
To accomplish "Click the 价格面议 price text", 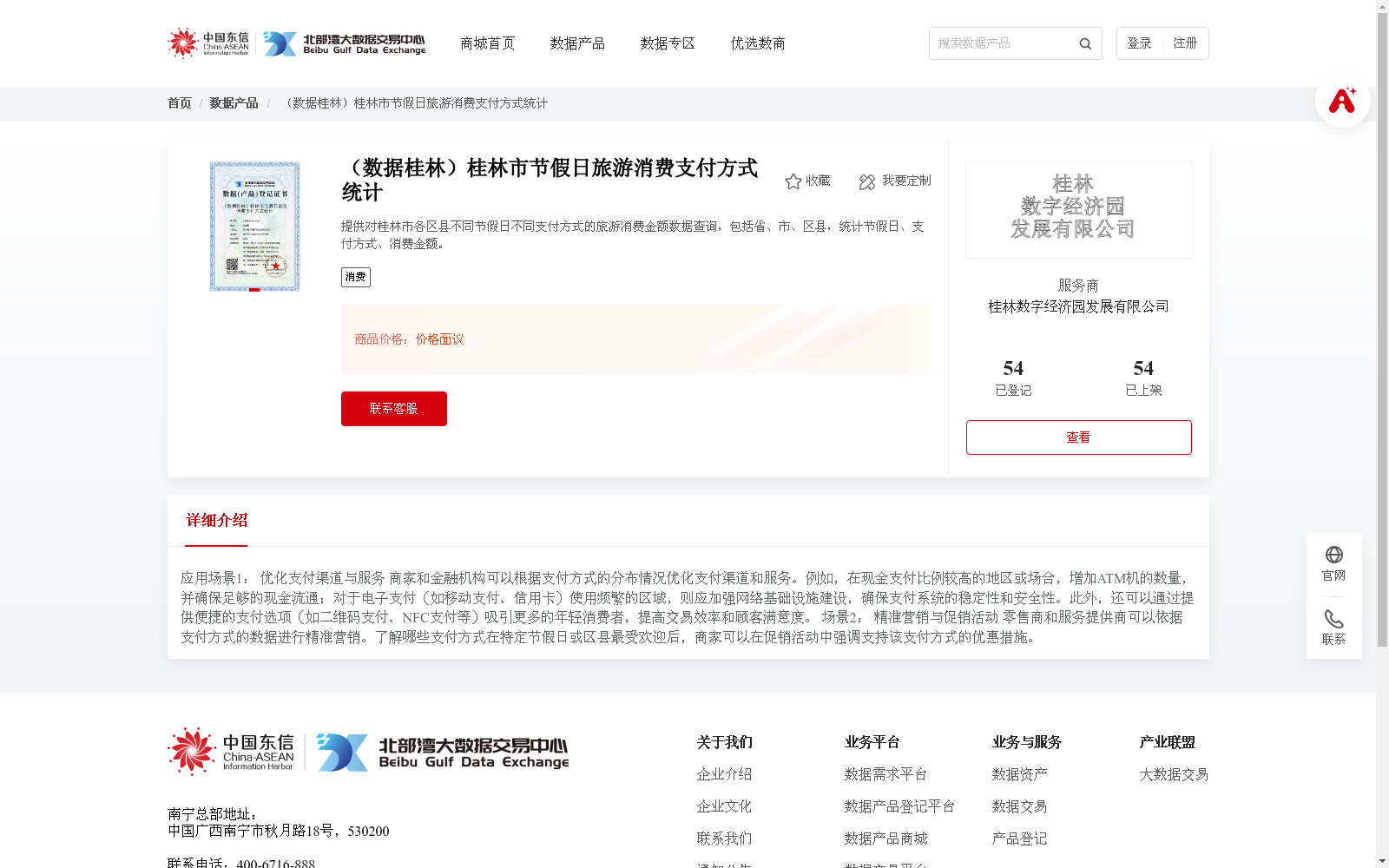I will click(439, 339).
